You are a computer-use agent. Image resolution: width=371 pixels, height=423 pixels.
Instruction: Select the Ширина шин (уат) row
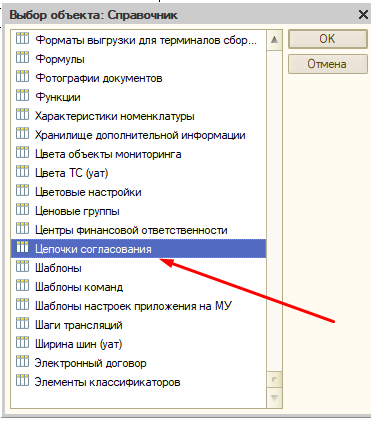click(138, 344)
